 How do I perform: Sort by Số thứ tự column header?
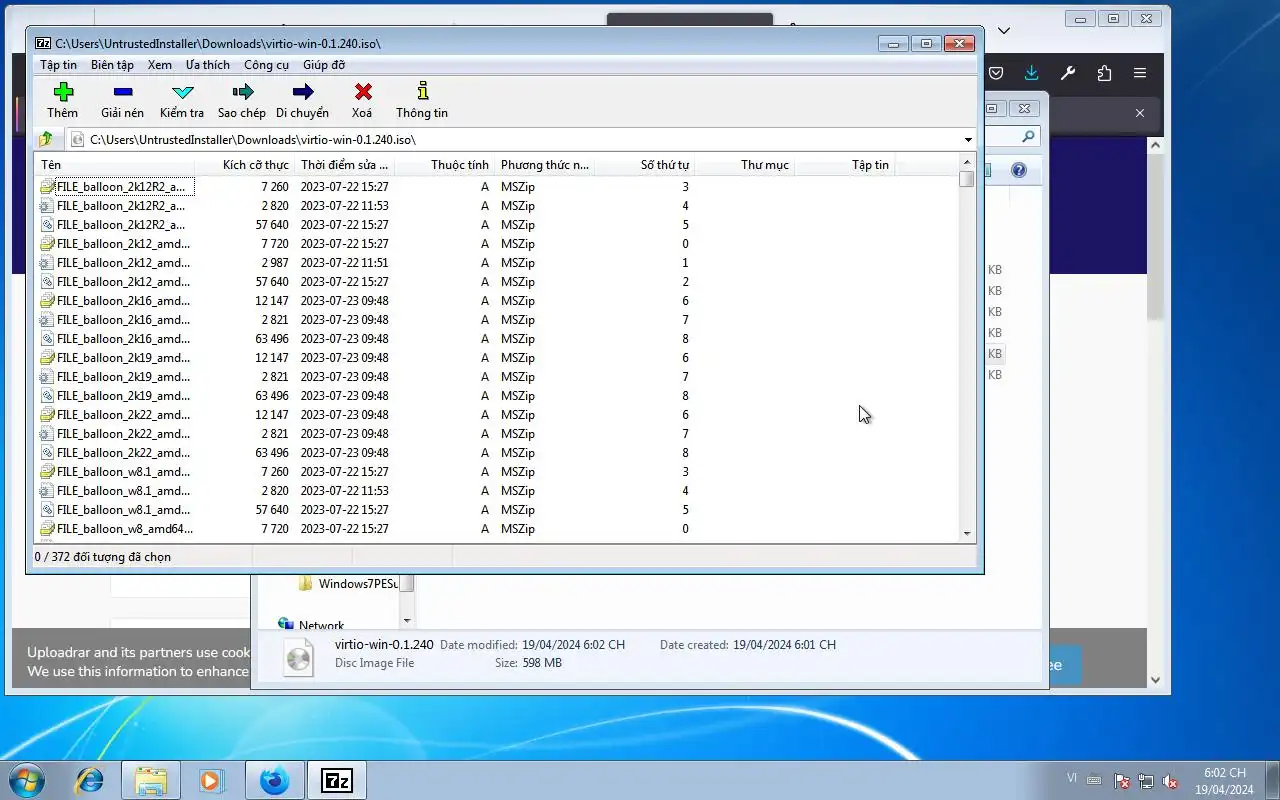coord(644,165)
